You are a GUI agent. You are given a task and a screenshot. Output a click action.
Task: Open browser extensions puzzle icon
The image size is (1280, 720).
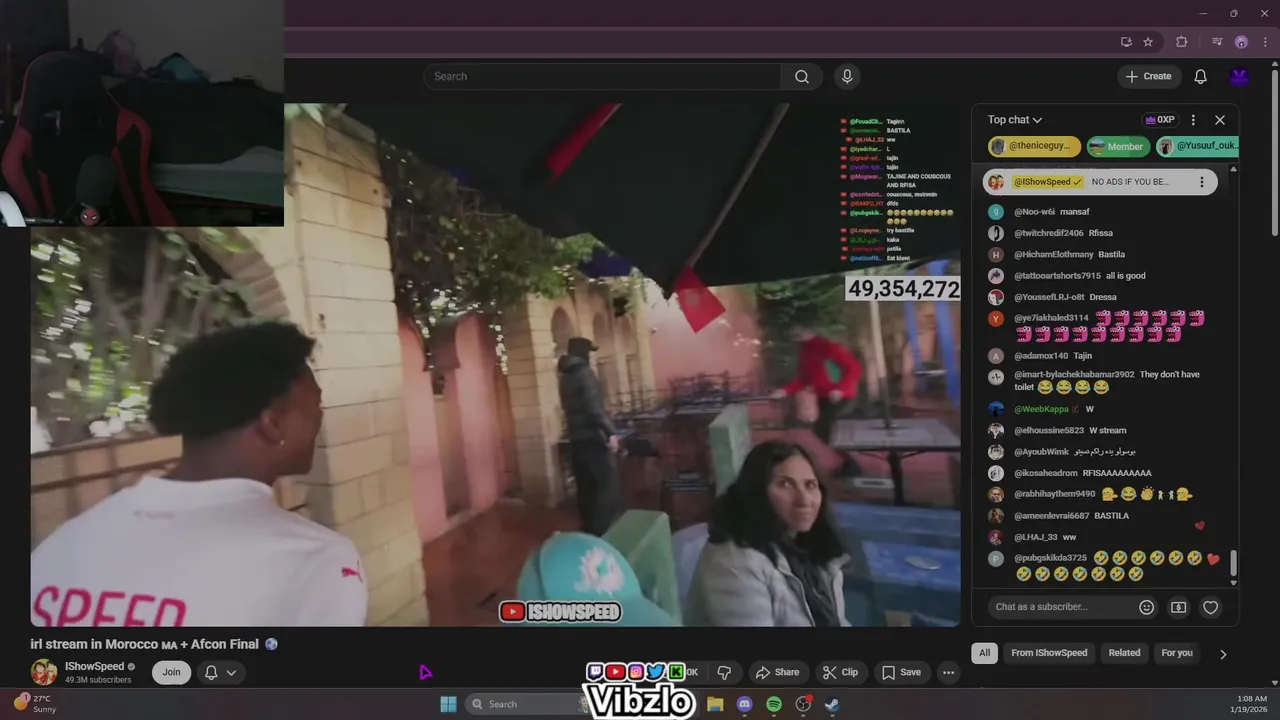click(1182, 42)
